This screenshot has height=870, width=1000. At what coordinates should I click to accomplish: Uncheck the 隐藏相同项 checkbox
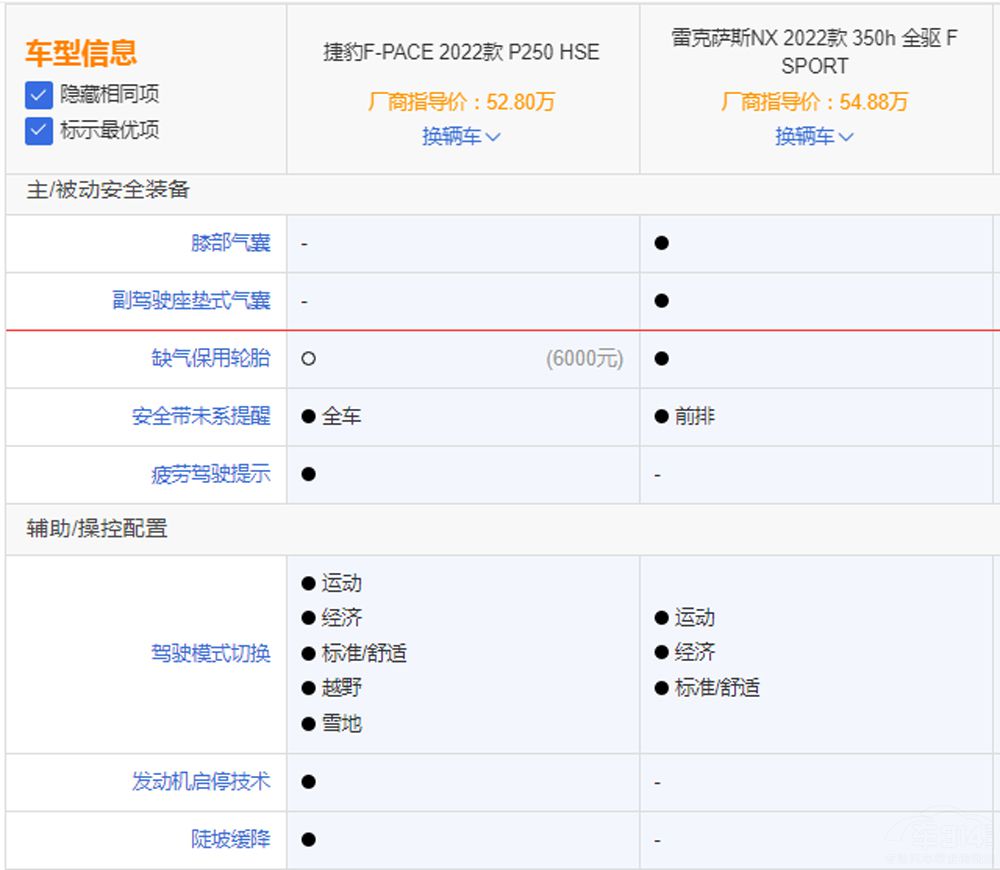click(x=39, y=95)
